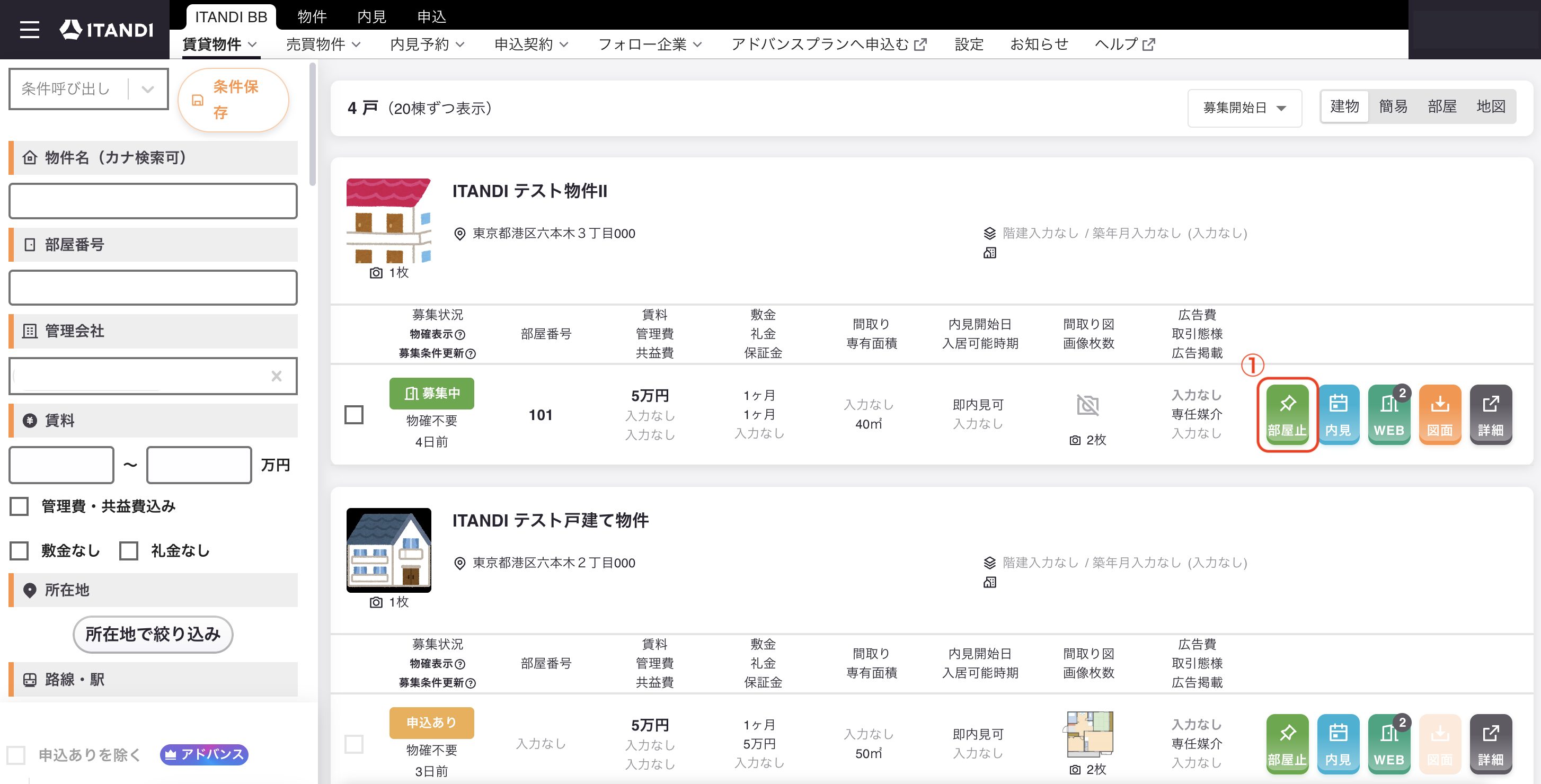Open the hamburger menu icon
The width and height of the screenshot is (1541, 784).
29,29
